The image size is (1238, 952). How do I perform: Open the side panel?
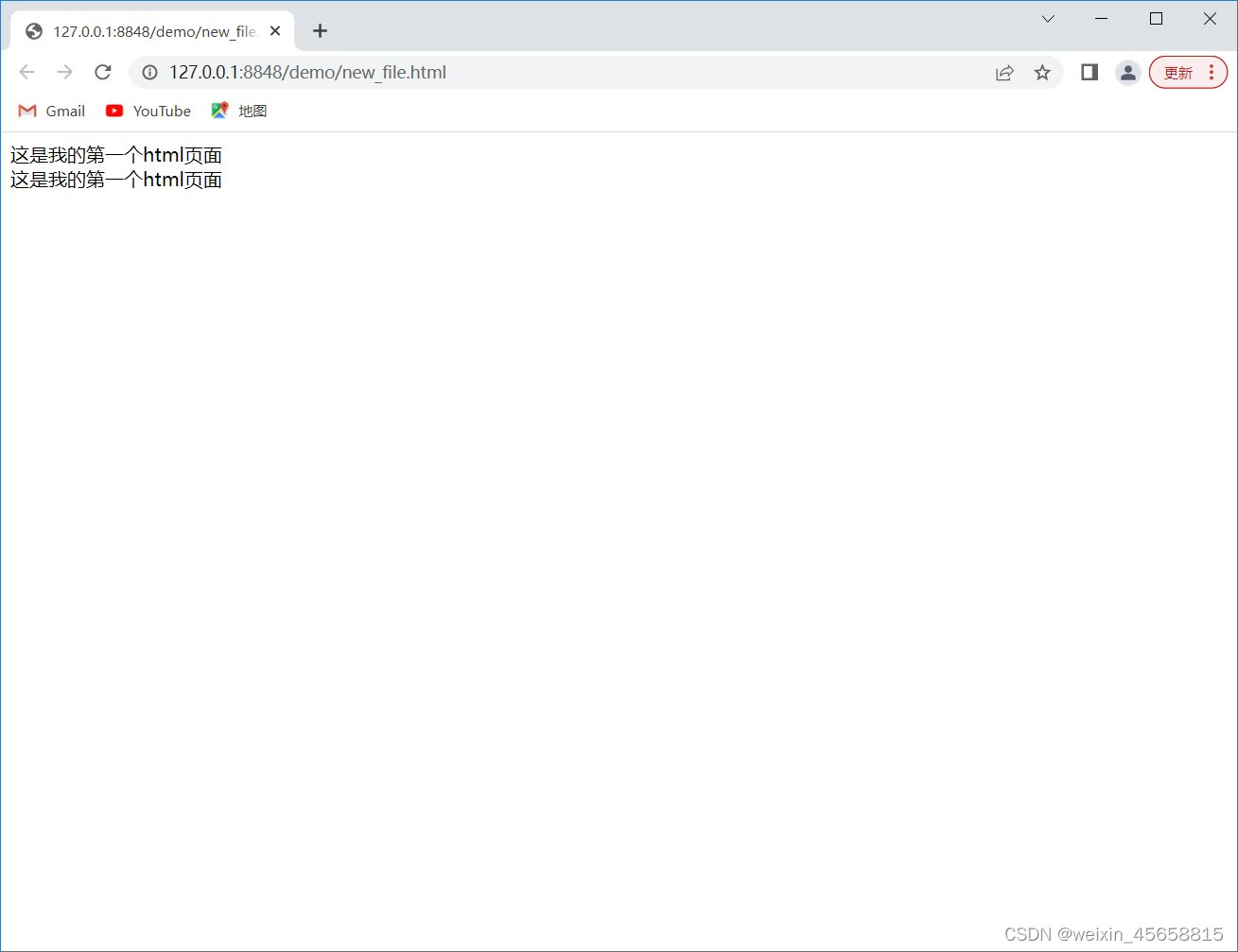click(1090, 73)
